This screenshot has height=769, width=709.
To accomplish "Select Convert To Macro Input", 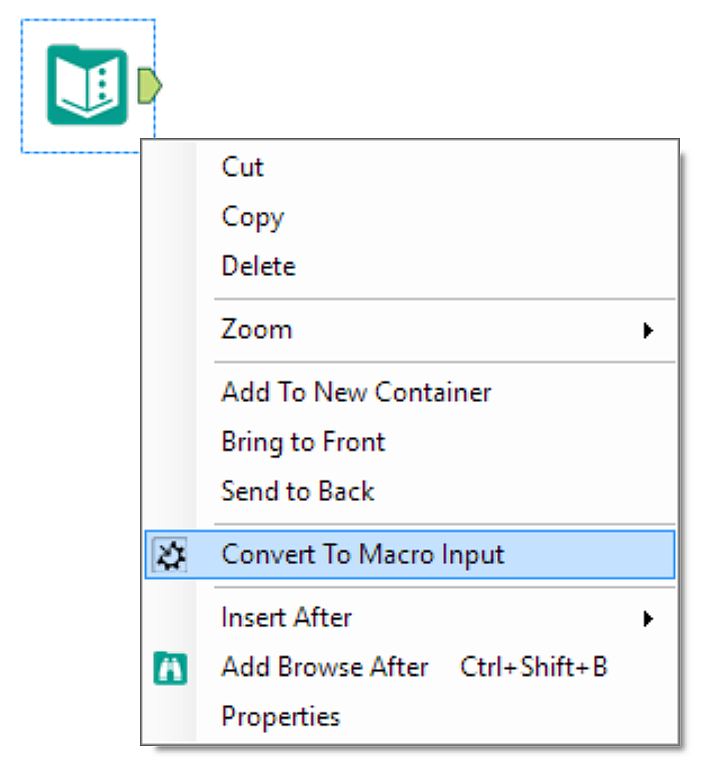I will [x=363, y=554].
